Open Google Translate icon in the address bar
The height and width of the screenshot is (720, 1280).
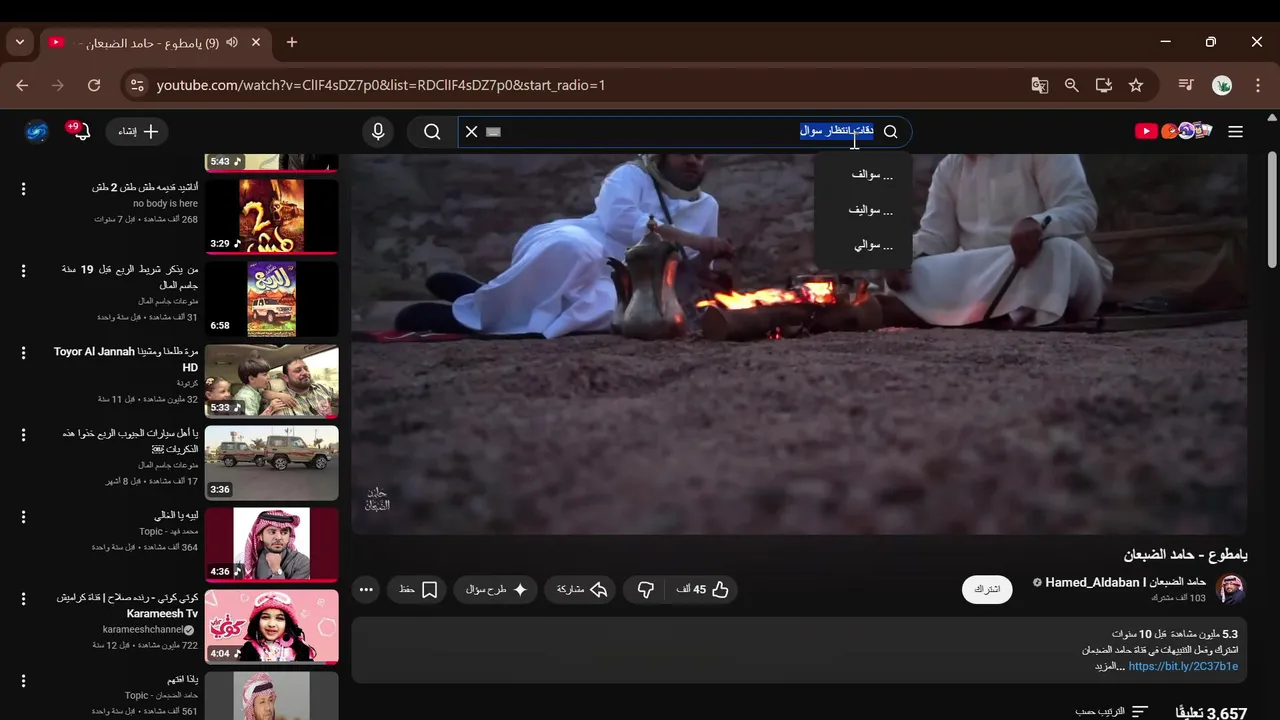tap(1040, 85)
